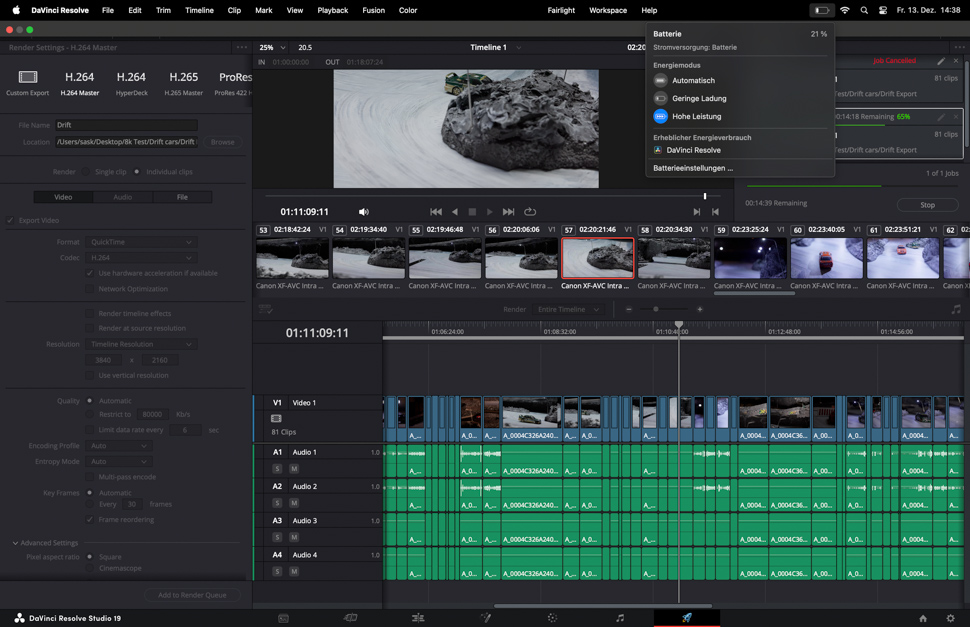Mute the Audio 2 track
The width and height of the screenshot is (970, 627).
coord(294,503)
